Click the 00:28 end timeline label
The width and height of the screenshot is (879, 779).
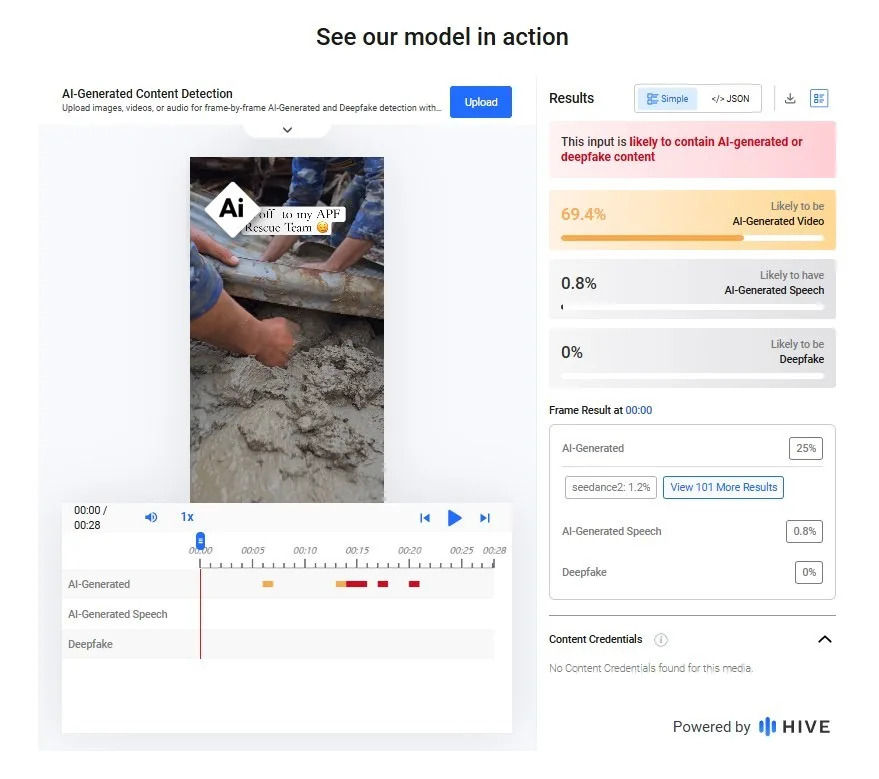[x=494, y=550]
